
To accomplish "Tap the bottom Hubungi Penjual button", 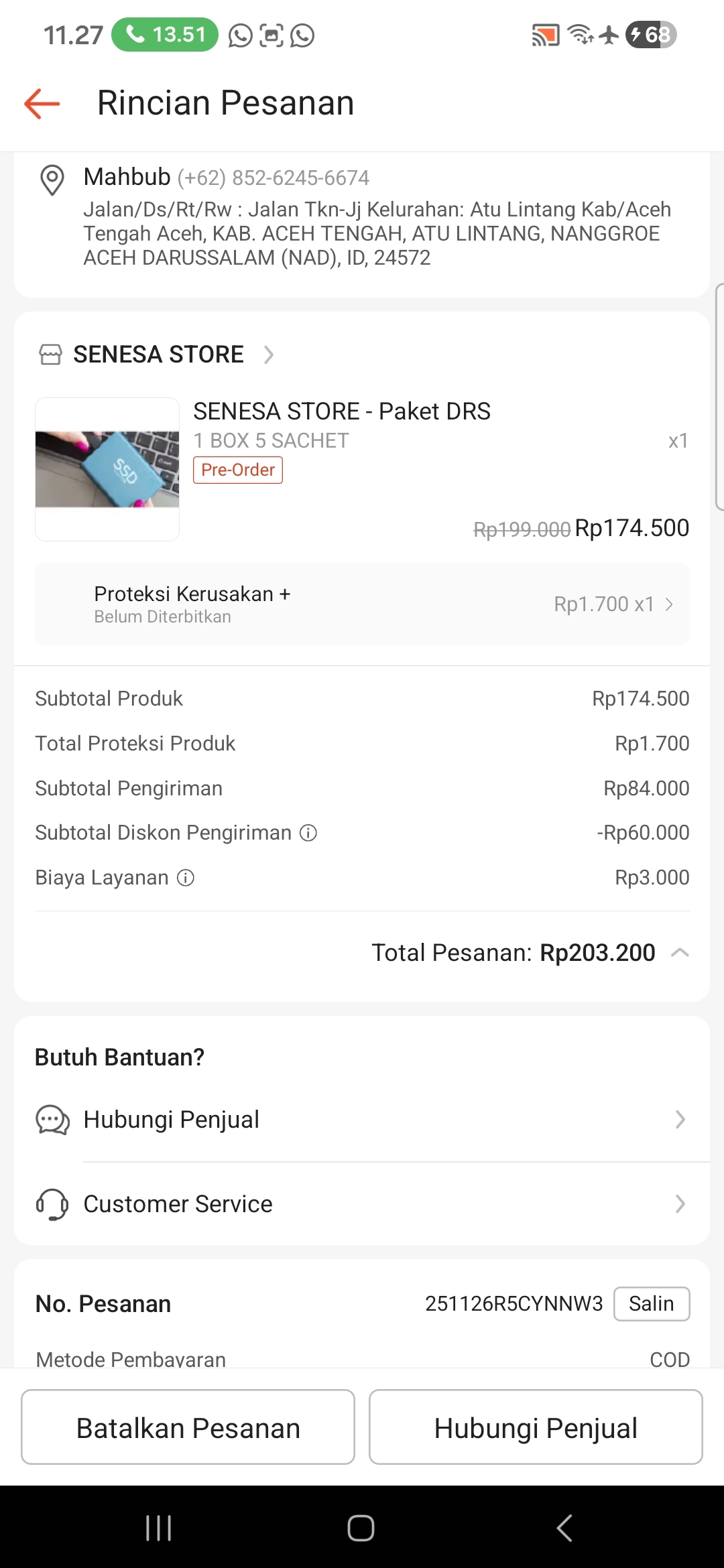I will [536, 1427].
